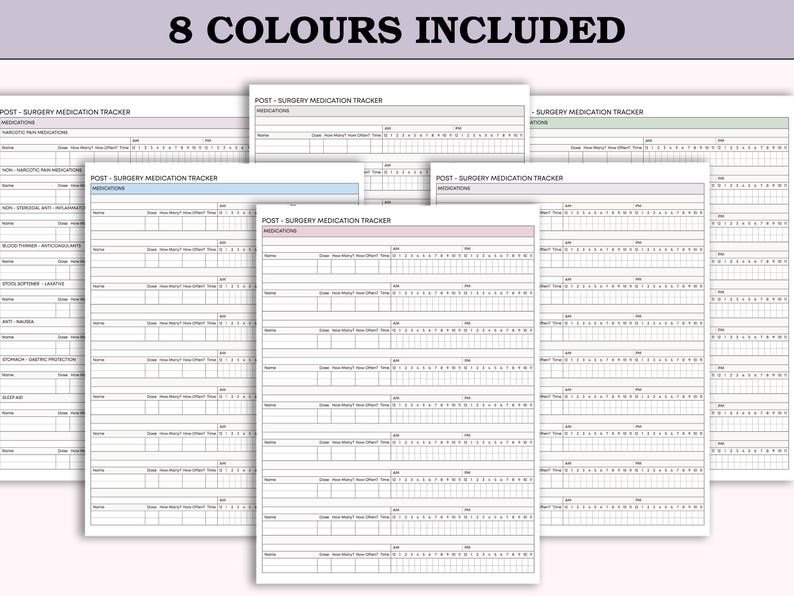Click title of the right-middle gray page

tap(499, 178)
